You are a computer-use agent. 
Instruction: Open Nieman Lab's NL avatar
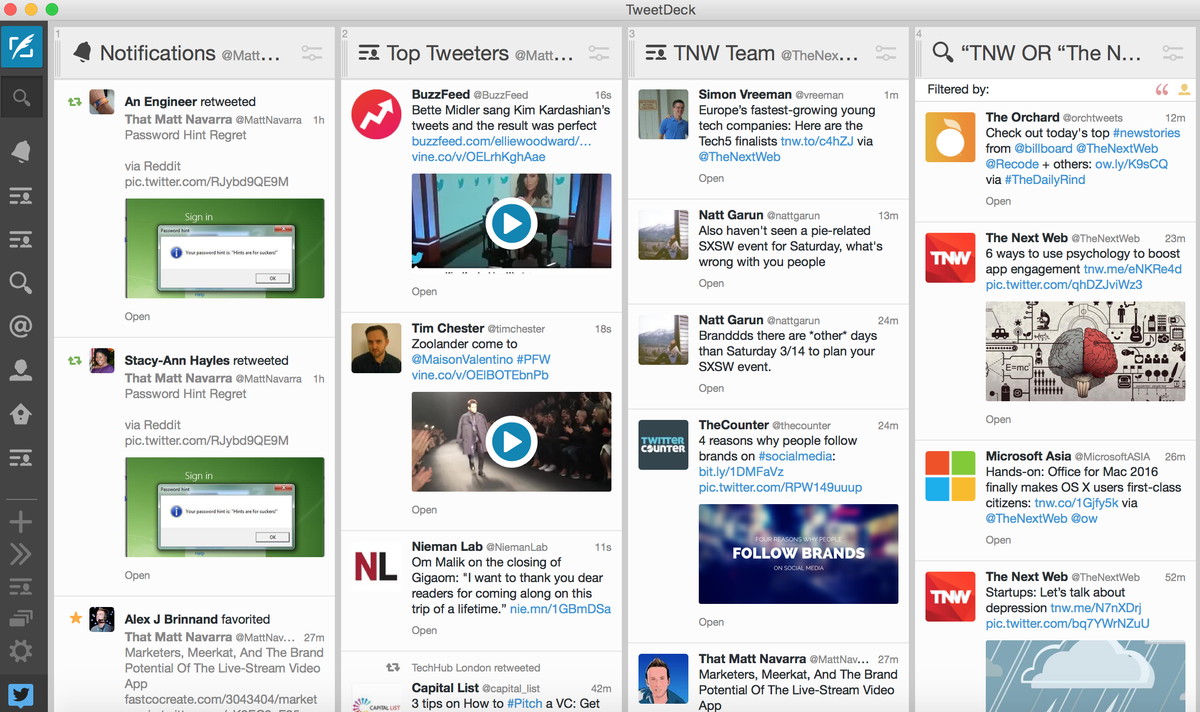click(376, 566)
